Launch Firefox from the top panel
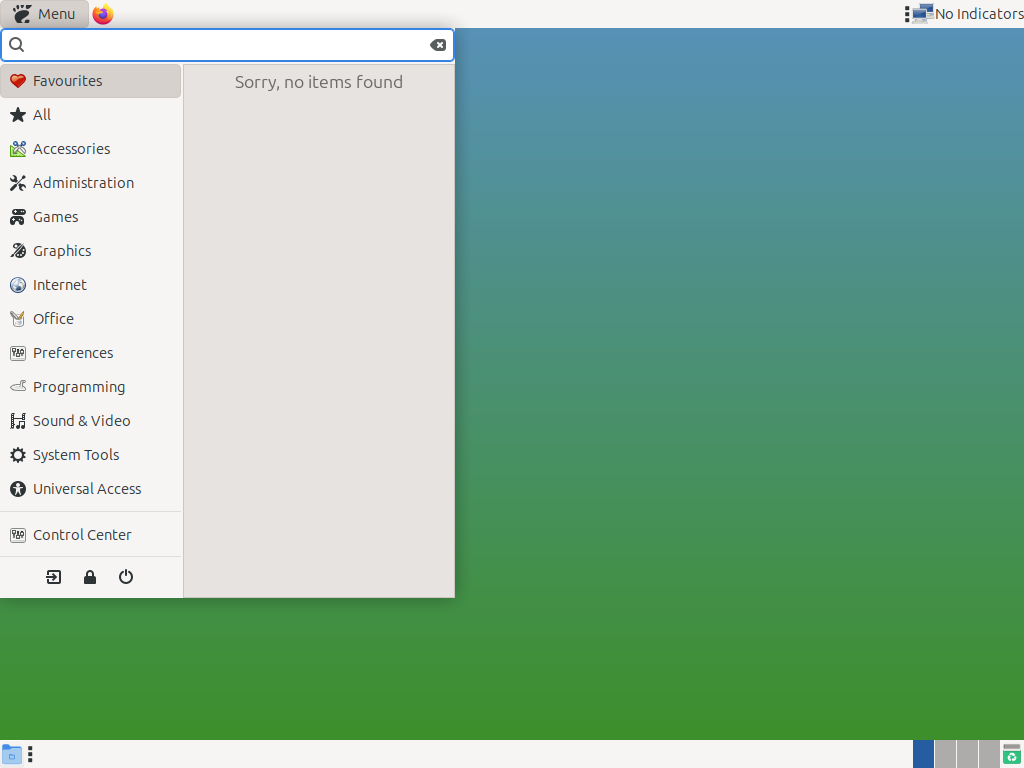The image size is (1024, 768). pyautogui.click(x=103, y=14)
